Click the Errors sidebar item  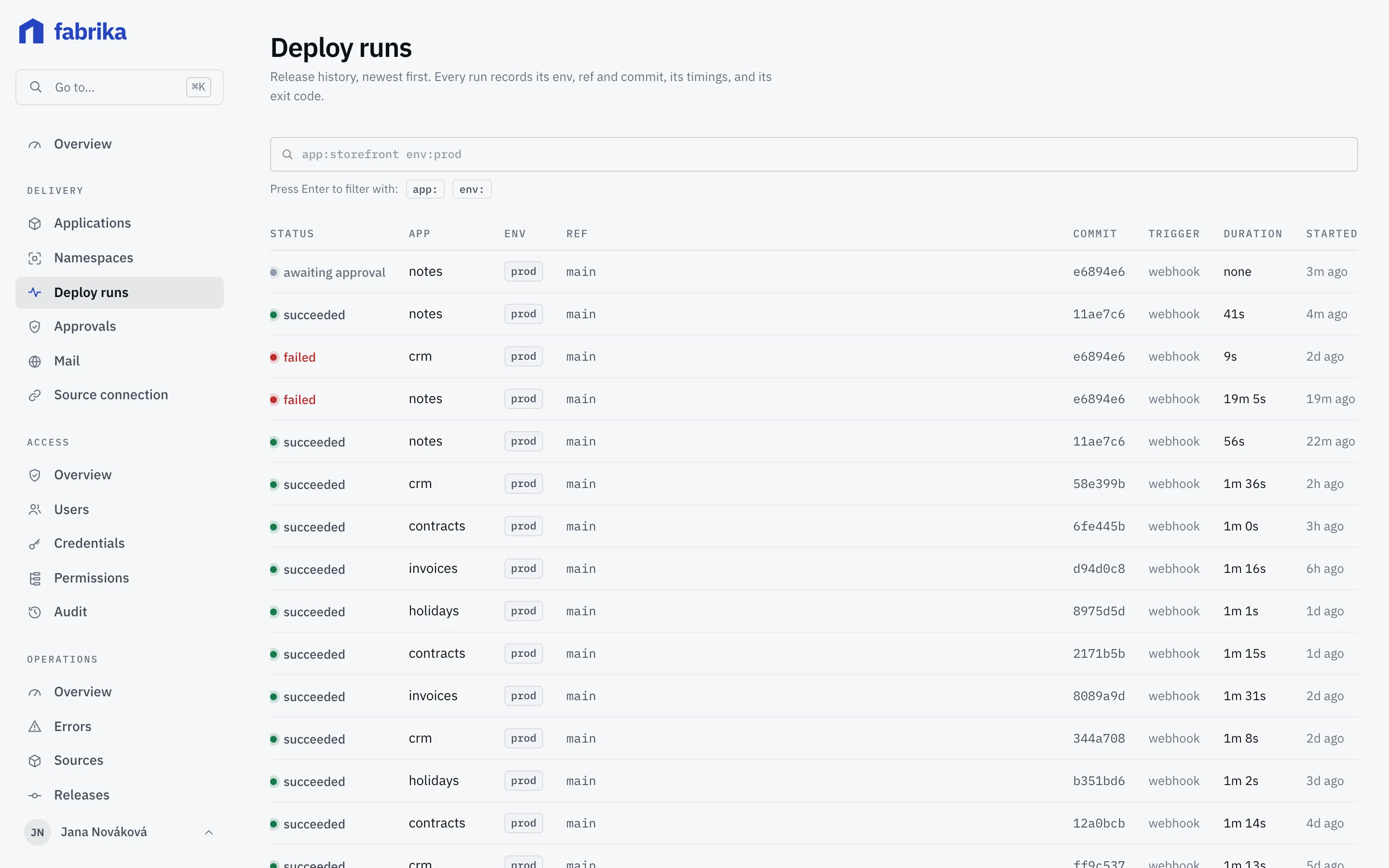[x=120, y=727]
